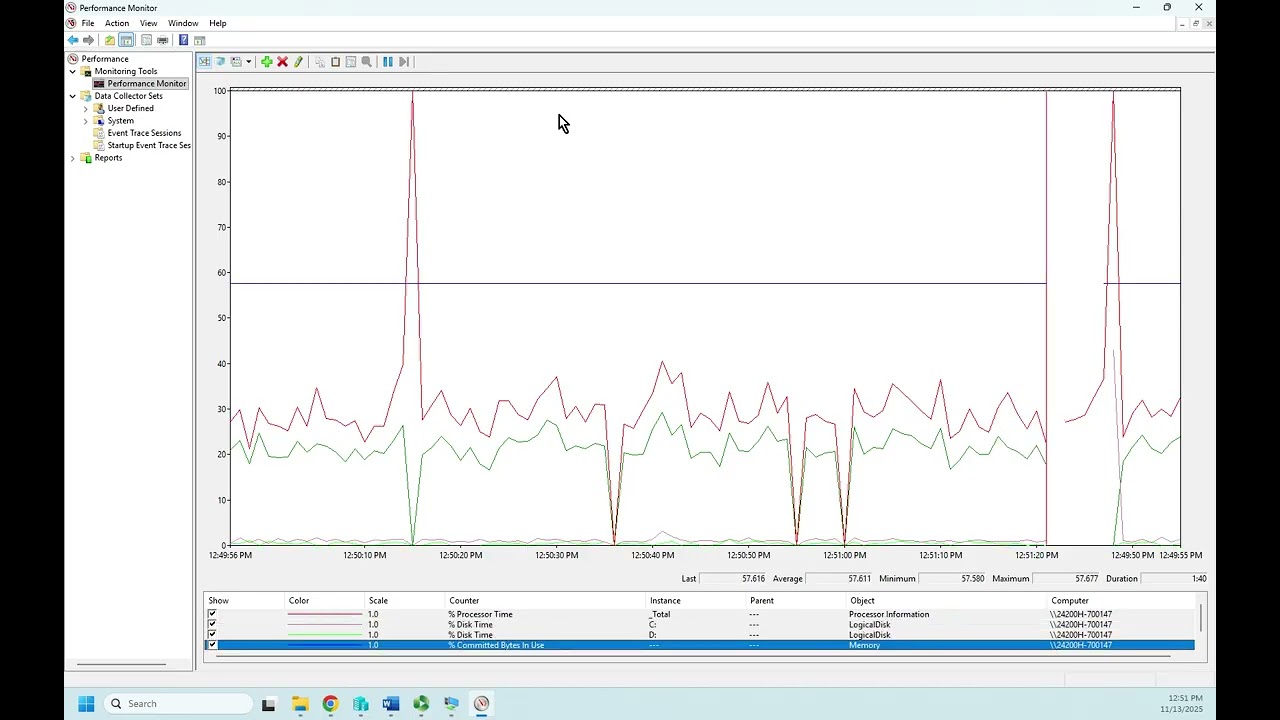Expand User Defined node arrow
1280x720 pixels.
pos(85,108)
